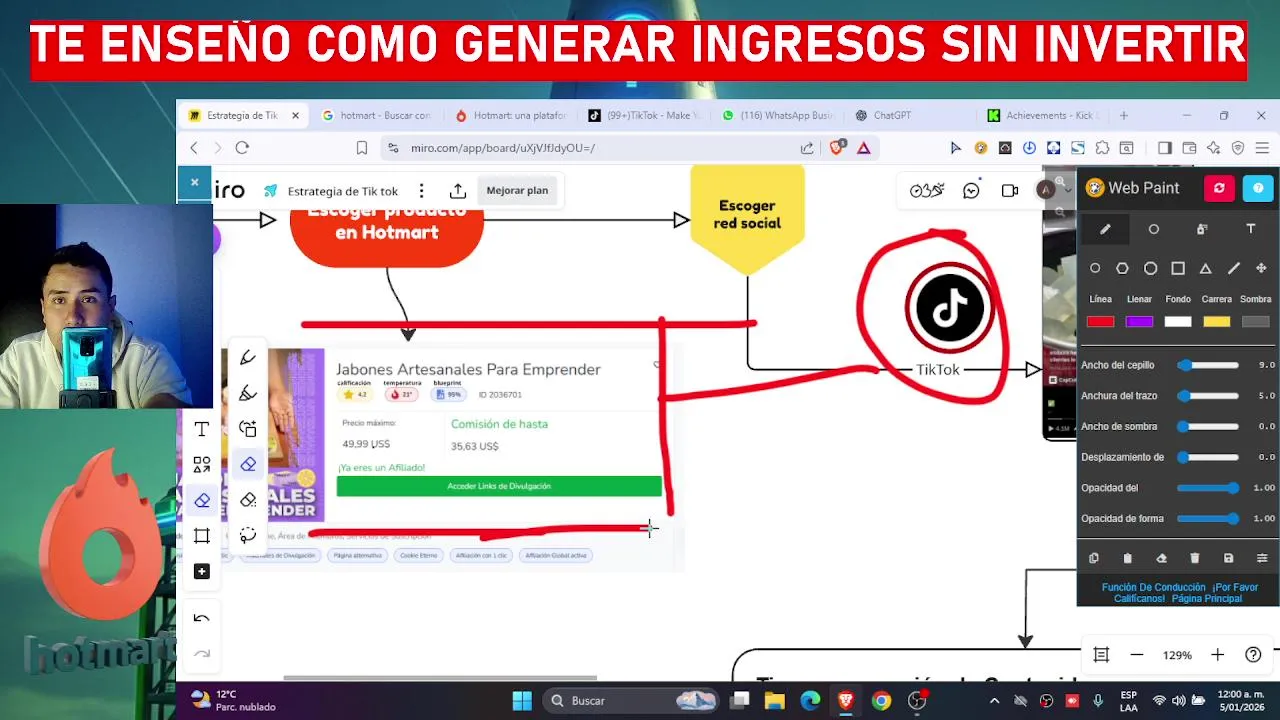Zoom in with the Miro plus button

click(1217, 655)
